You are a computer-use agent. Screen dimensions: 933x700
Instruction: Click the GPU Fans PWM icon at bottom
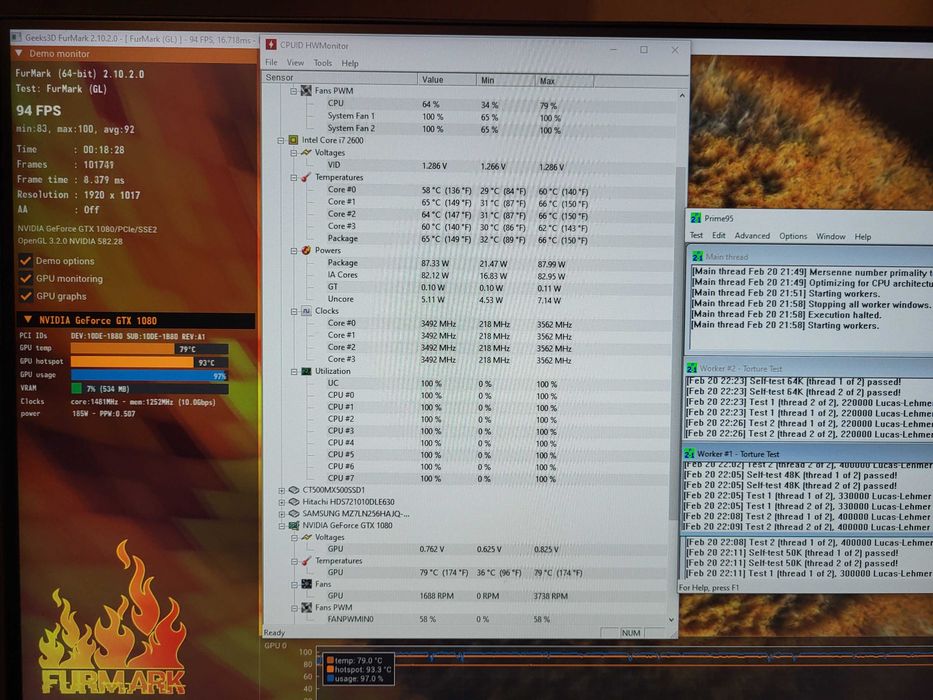tap(306, 607)
